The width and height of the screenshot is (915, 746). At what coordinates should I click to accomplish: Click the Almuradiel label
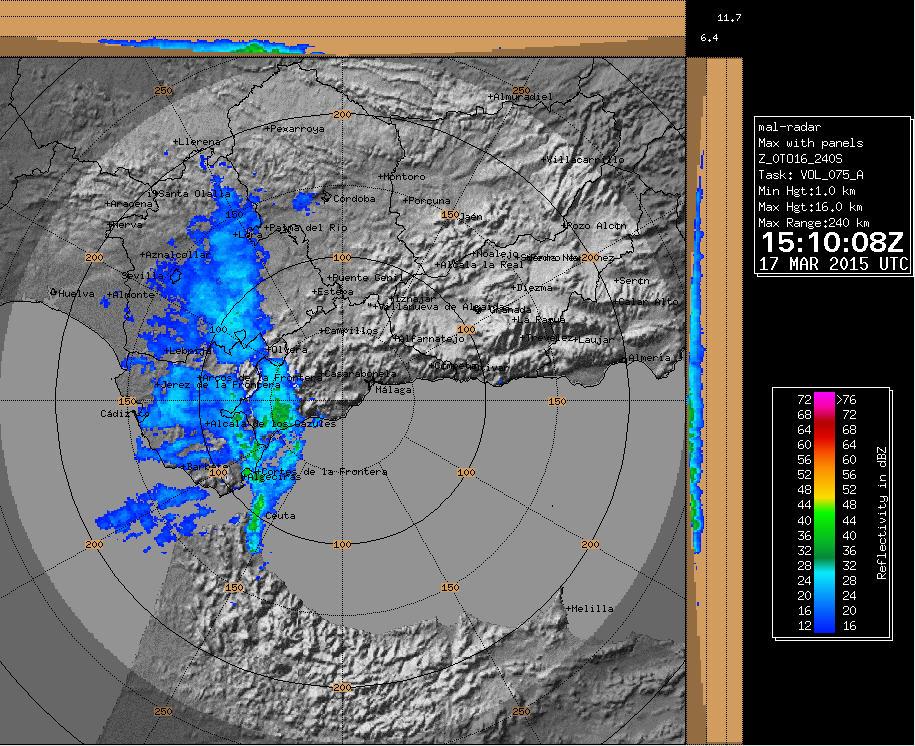click(x=521, y=96)
